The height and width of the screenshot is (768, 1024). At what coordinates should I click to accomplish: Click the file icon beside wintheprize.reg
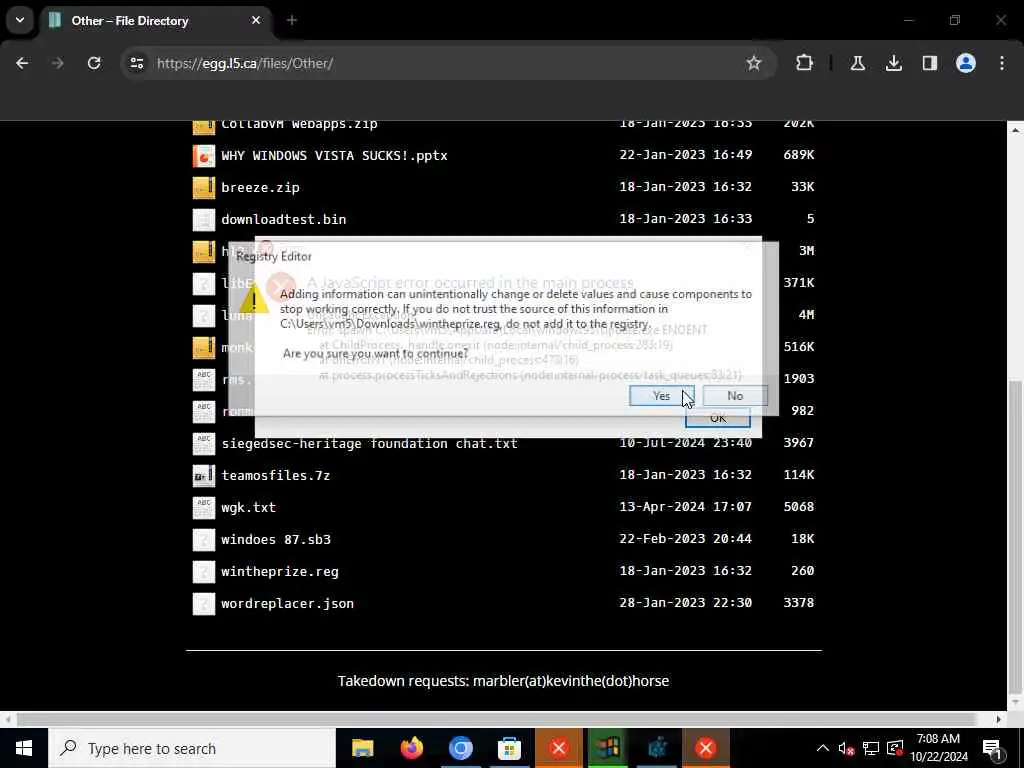[x=204, y=571]
